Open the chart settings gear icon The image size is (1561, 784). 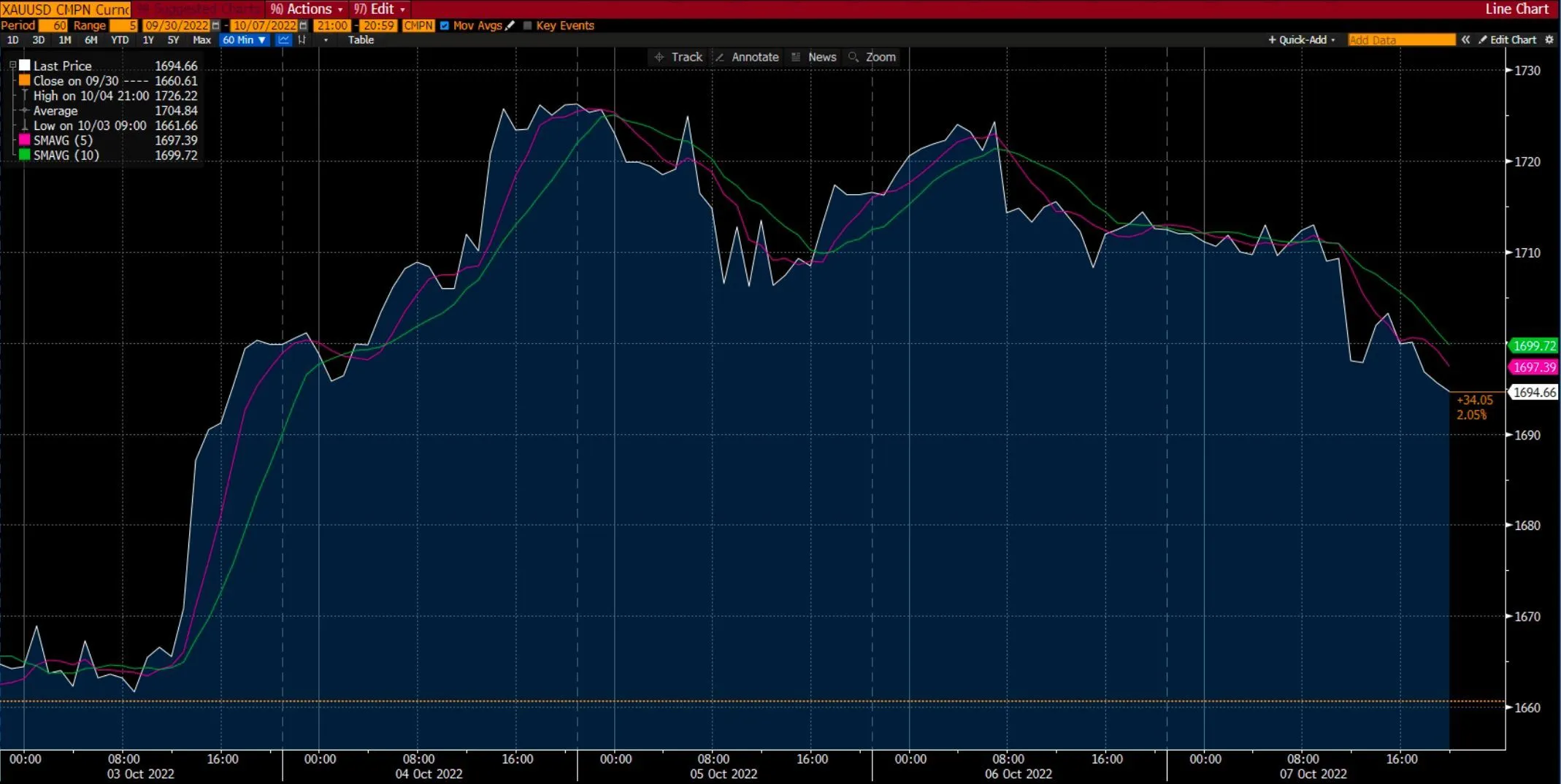(x=1550, y=39)
